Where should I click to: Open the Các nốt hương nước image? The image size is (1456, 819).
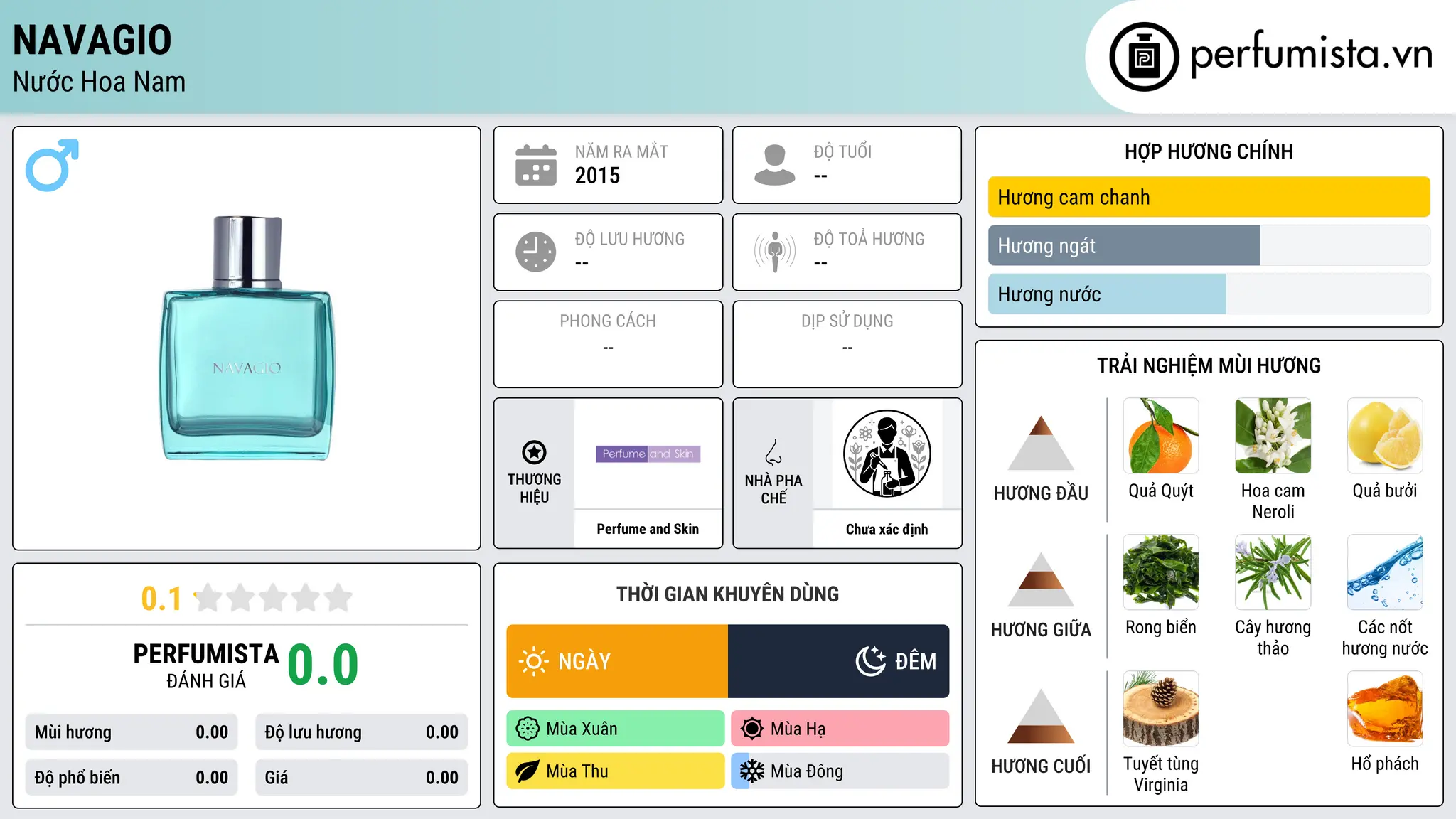pos(1385,572)
